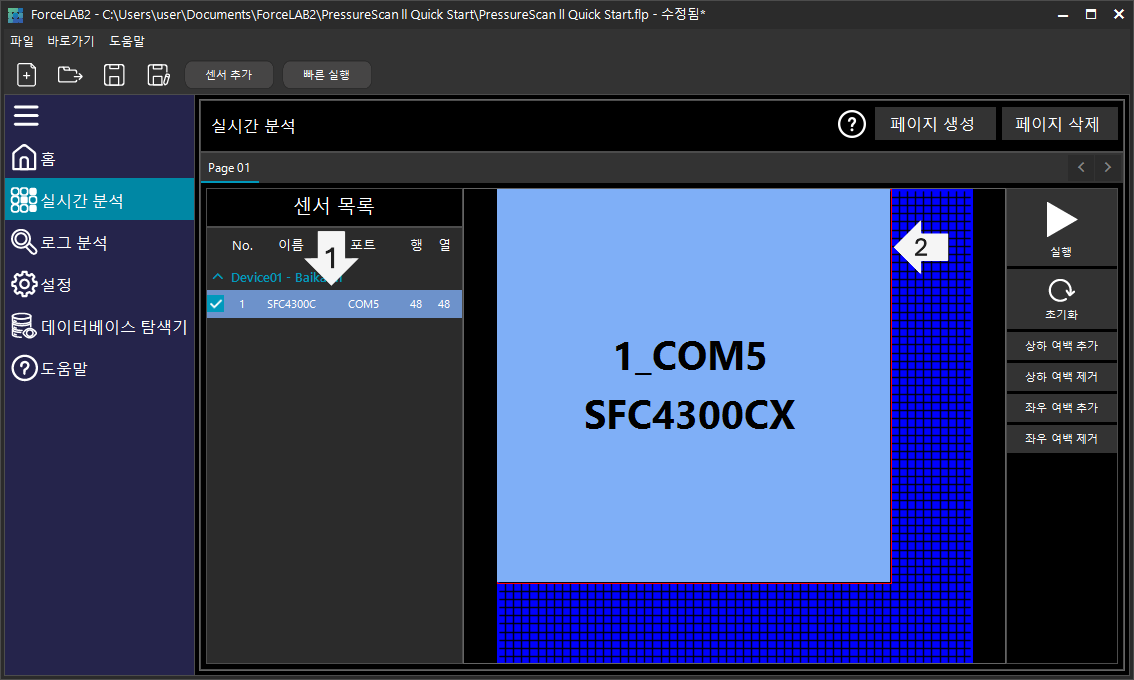Click the COM5 port cell
This screenshot has height=680, width=1134.
pos(363,305)
